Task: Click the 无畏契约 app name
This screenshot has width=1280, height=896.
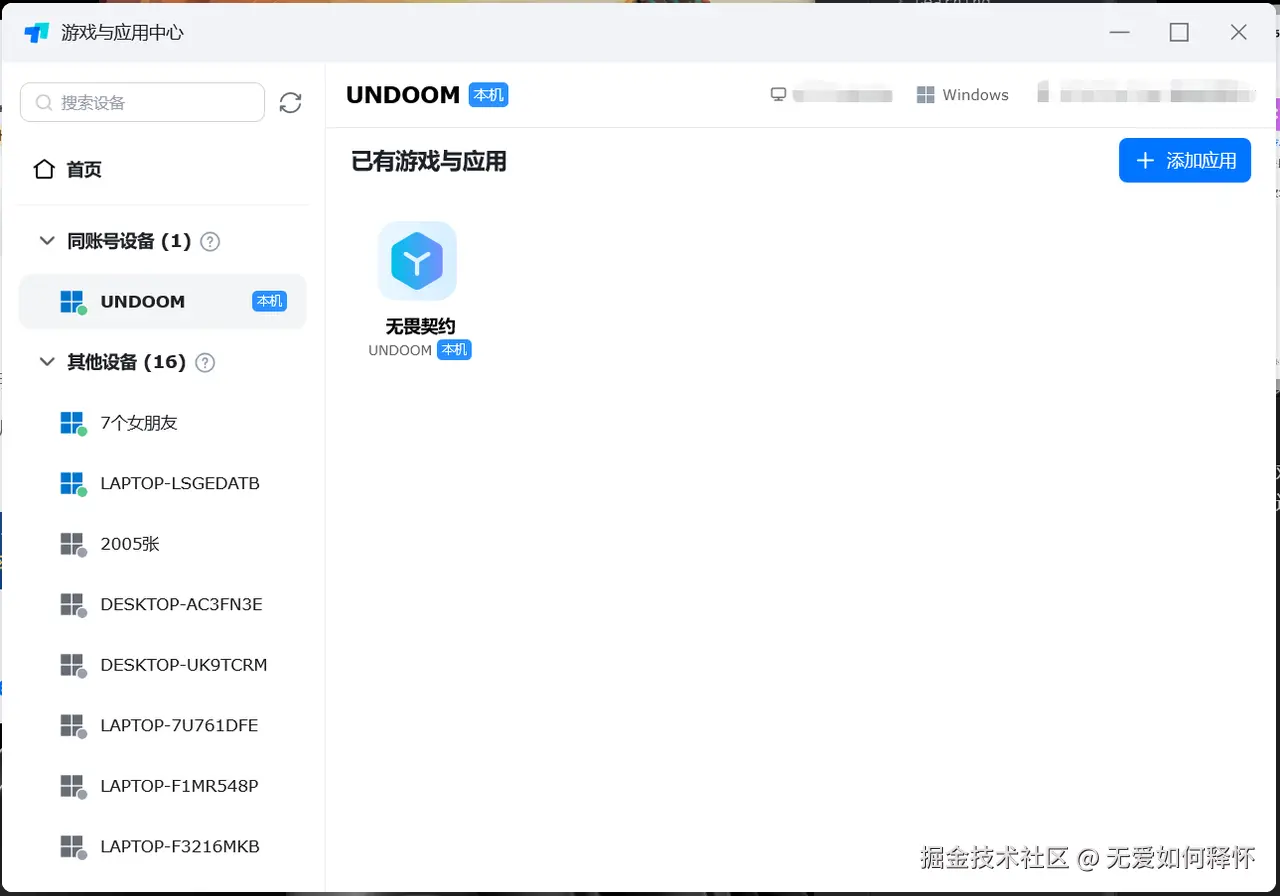Action: (x=420, y=326)
